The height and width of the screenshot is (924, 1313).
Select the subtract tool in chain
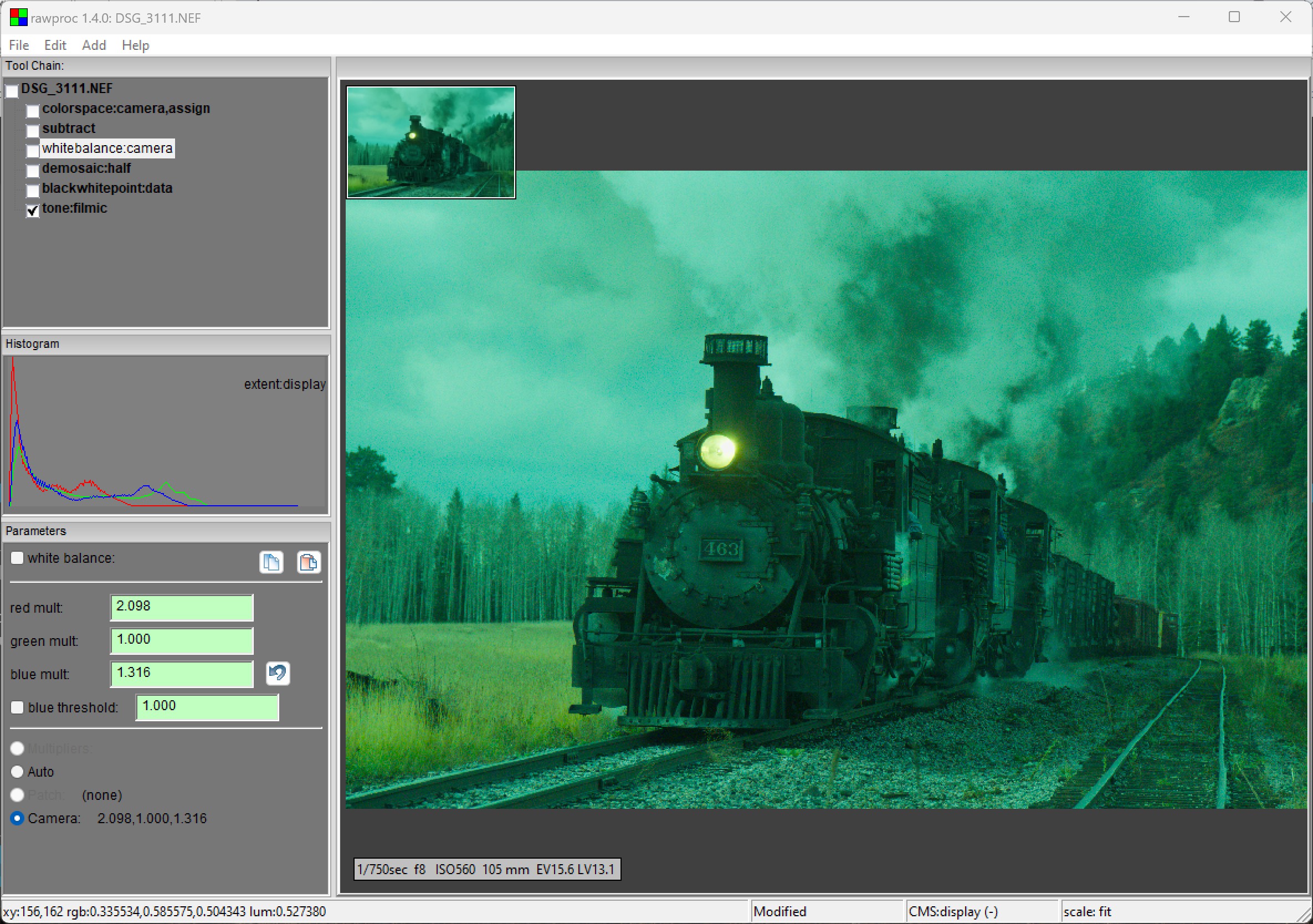(69, 128)
